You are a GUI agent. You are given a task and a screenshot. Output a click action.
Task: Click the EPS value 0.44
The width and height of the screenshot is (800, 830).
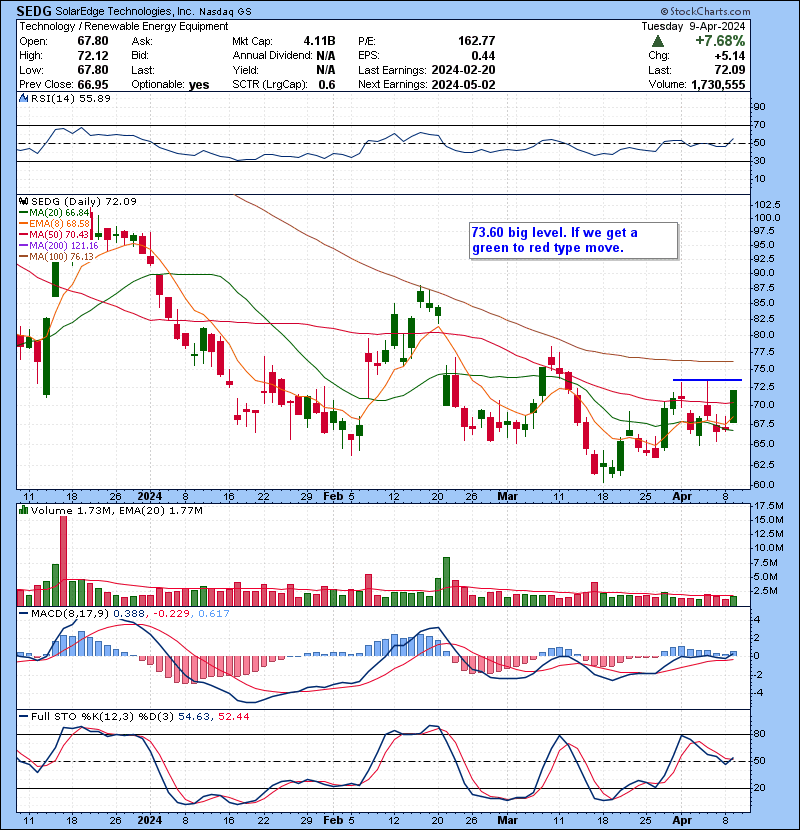tap(483, 56)
